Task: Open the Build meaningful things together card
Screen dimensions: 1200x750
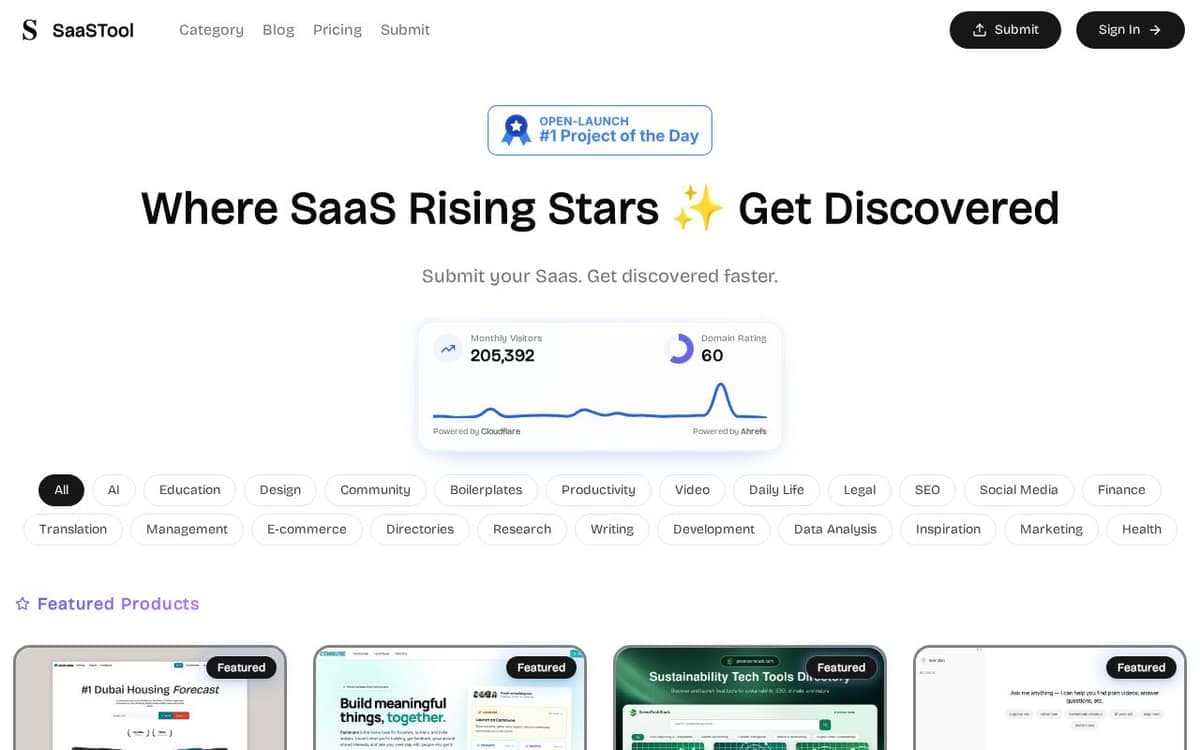Action: tap(450, 698)
